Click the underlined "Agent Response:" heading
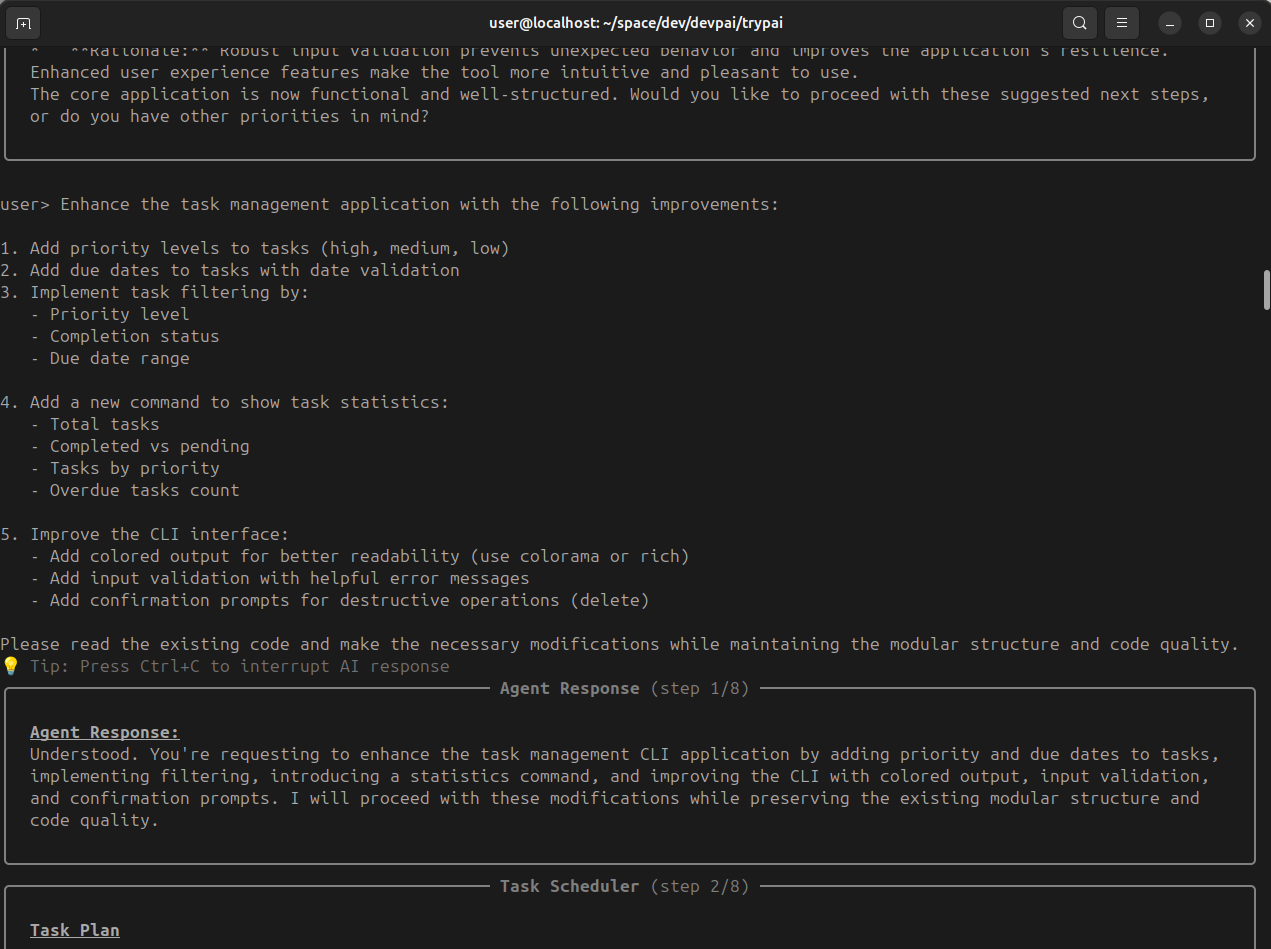 point(105,732)
